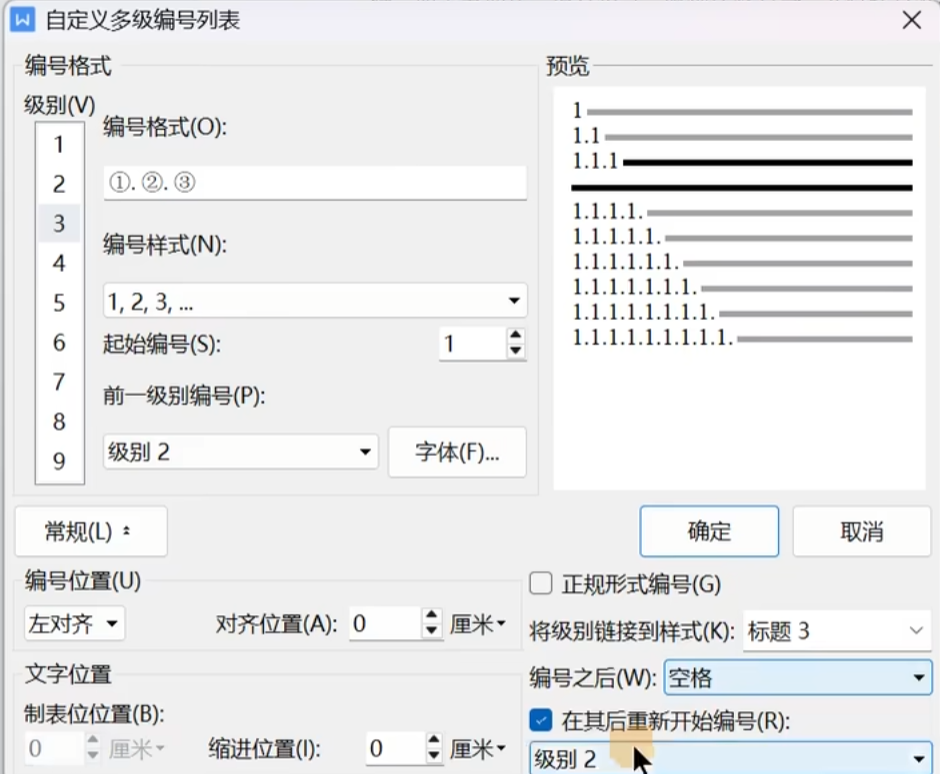The width and height of the screenshot is (940, 774).
Task: Click the 字体(F)... button
Action: tap(457, 452)
